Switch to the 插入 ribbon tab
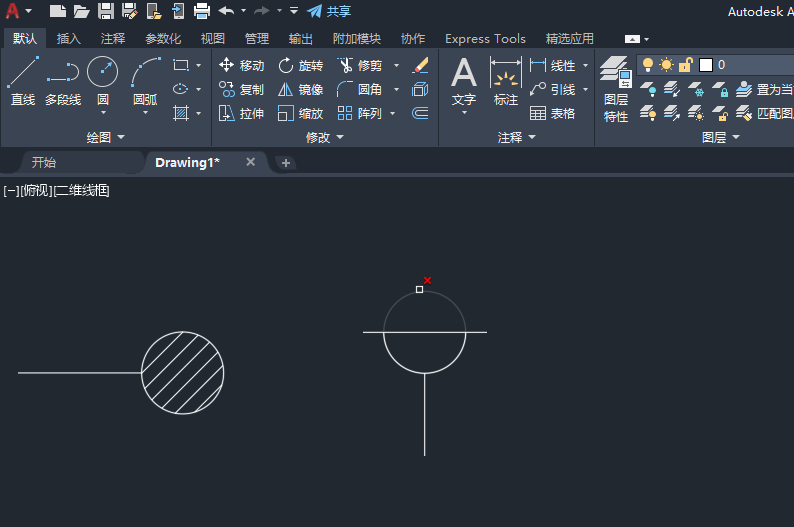 [69, 39]
